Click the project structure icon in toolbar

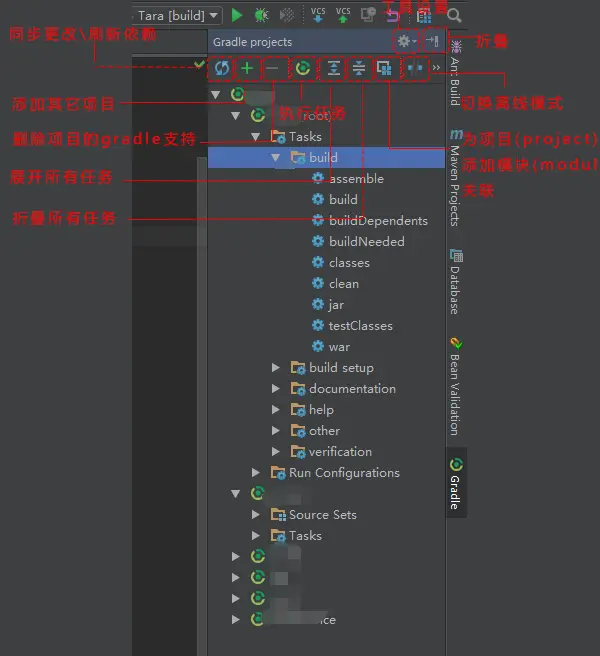coord(424,16)
